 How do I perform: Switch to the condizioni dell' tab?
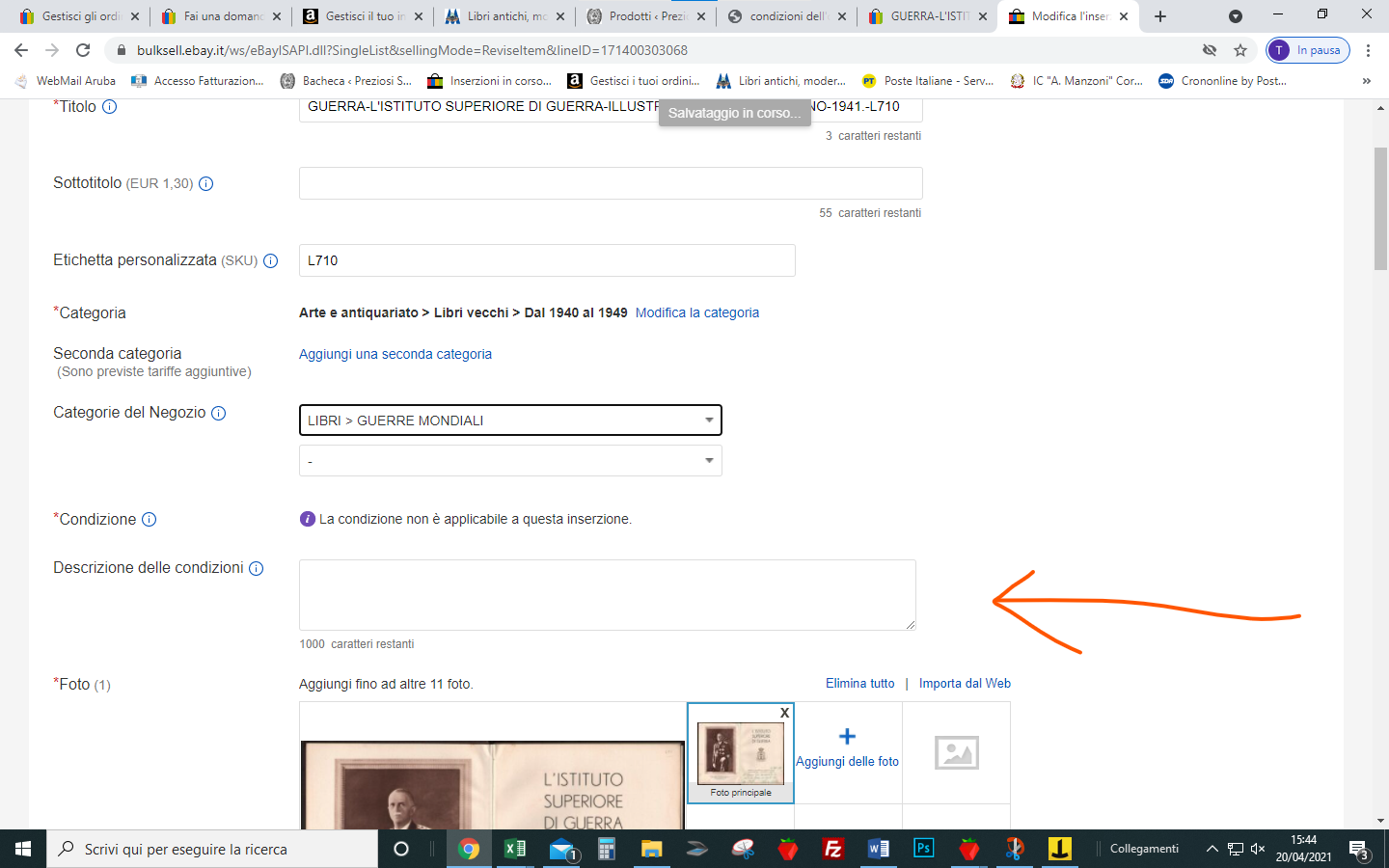(x=788, y=16)
